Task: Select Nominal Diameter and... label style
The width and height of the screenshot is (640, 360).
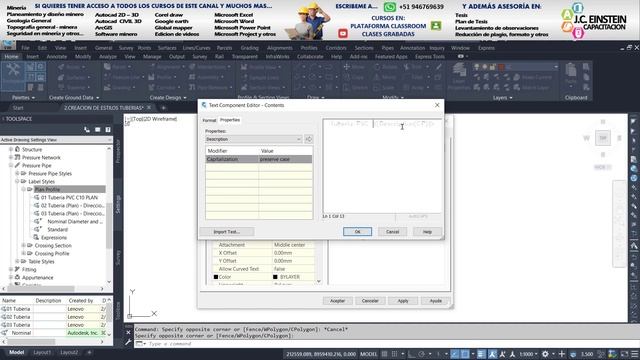Action: pos(75,222)
